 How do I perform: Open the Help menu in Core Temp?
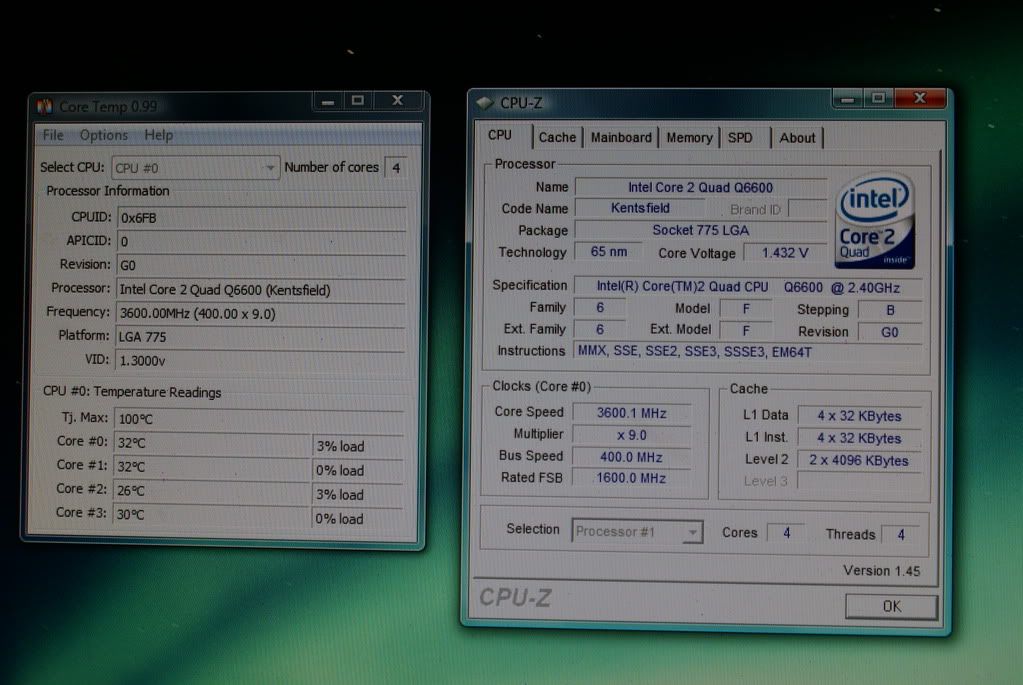click(159, 135)
